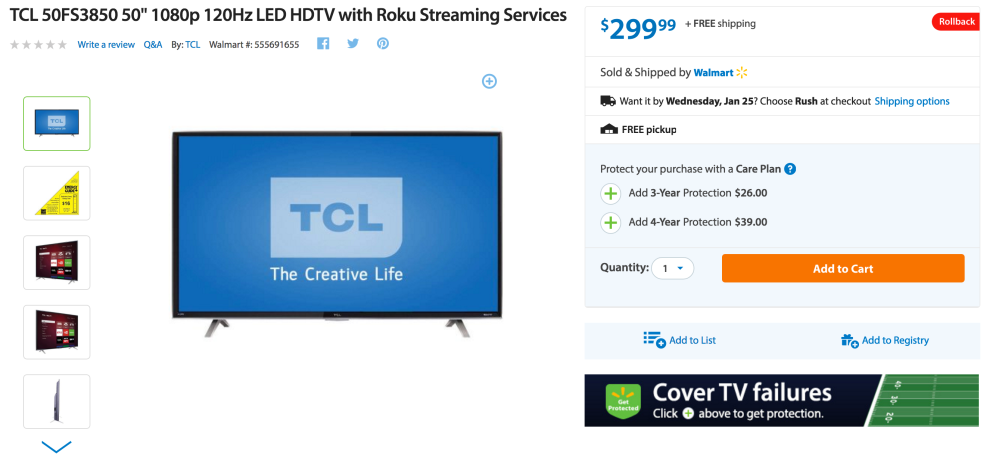Screen dimensions: 999x470
Task: Open TCL brand link
Action: click(192, 45)
